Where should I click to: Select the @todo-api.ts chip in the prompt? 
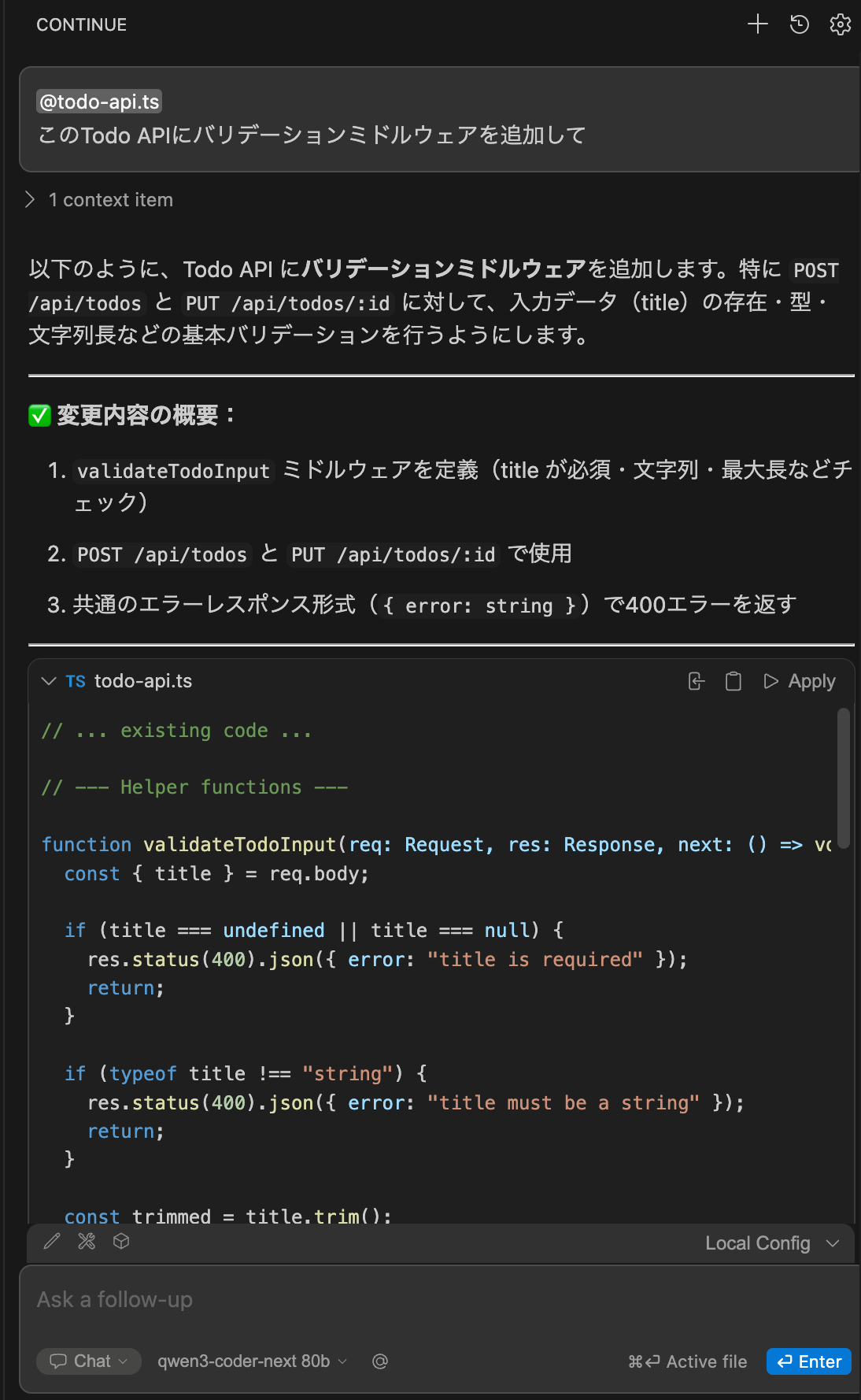(x=98, y=102)
